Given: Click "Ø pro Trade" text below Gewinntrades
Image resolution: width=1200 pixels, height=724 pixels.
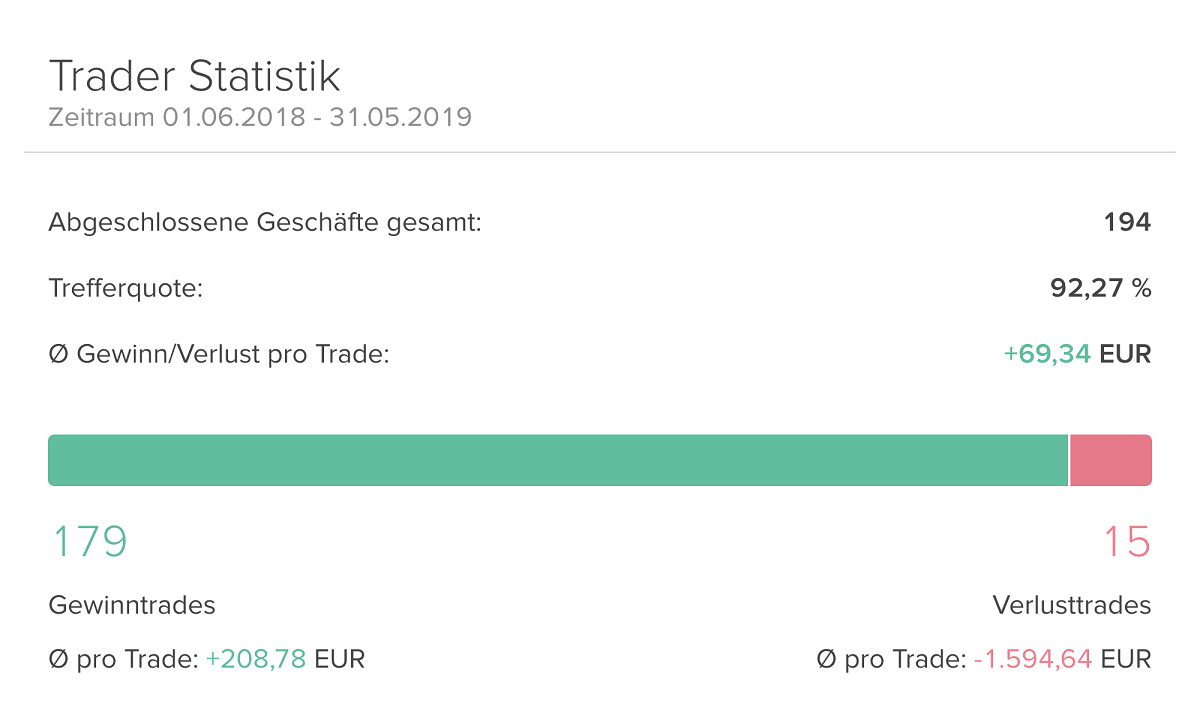Looking at the screenshot, I should (123, 659).
